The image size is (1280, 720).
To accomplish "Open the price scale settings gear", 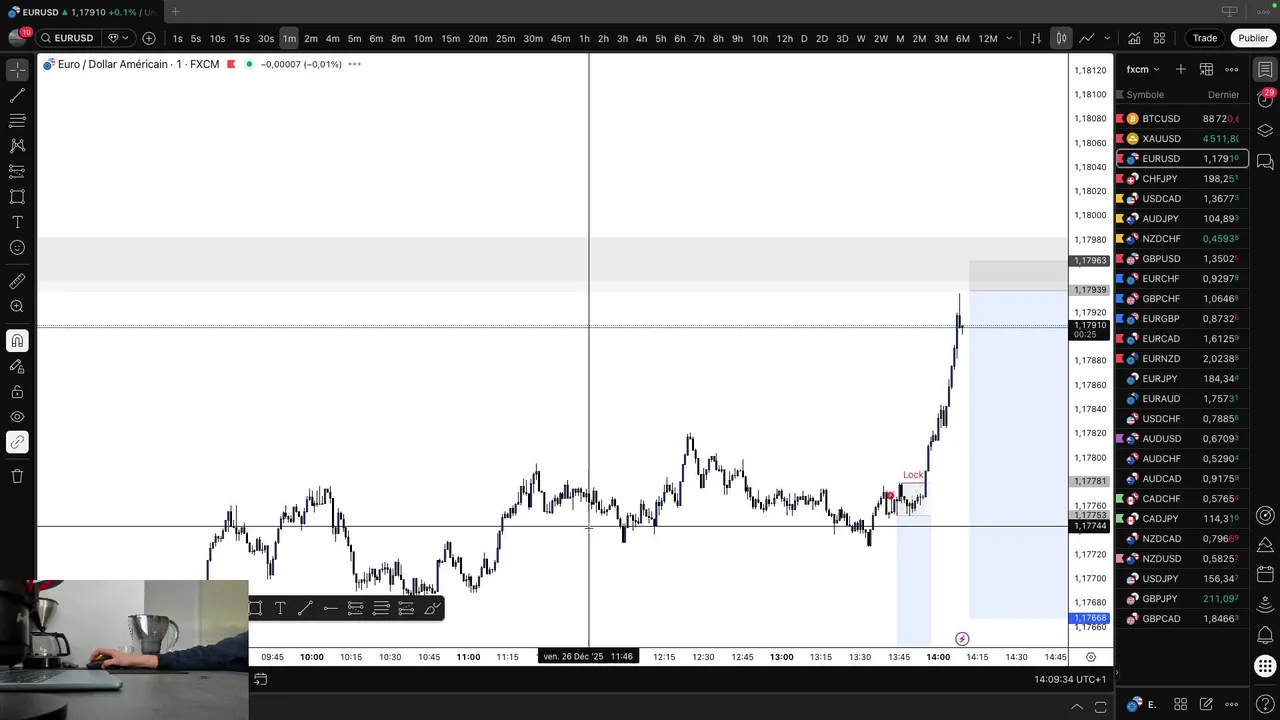I will point(1091,657).
